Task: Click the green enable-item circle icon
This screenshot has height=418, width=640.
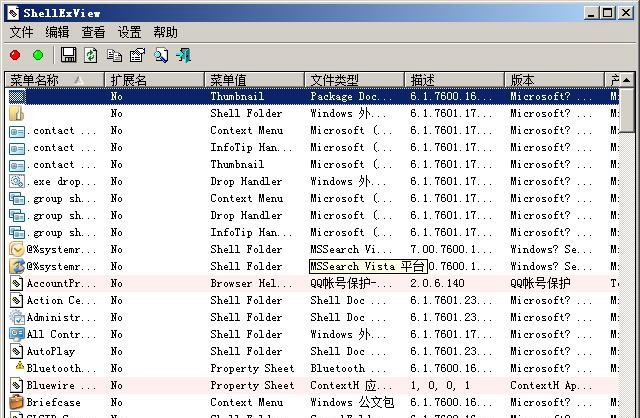Action: click(38, 55)
